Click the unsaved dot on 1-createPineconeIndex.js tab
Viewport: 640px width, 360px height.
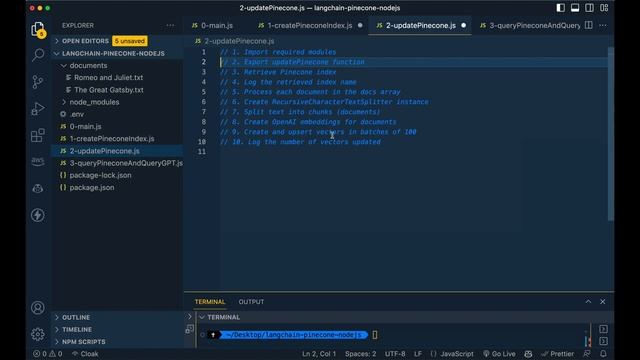[360, 25]
